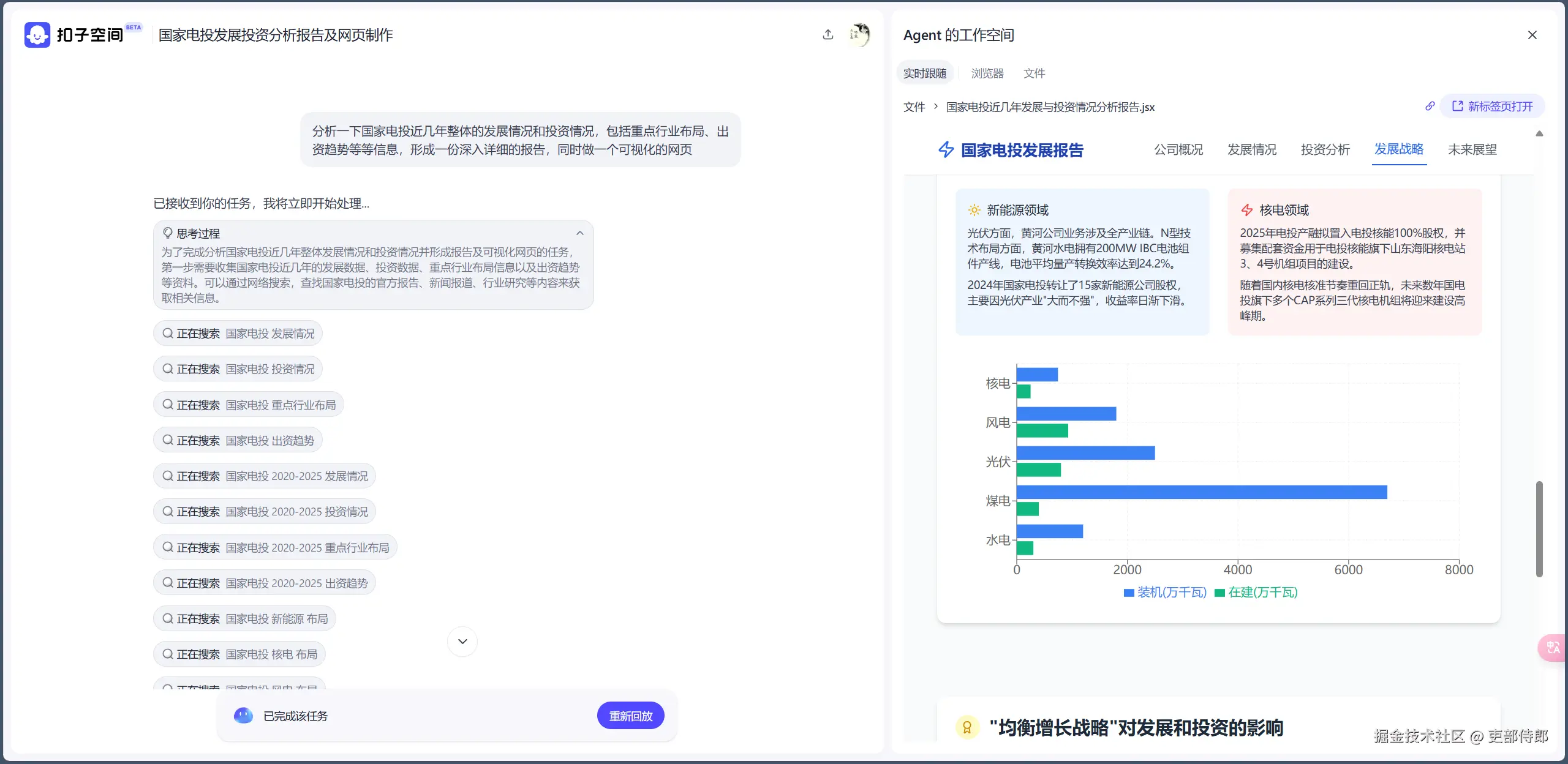
Task: Click the robot icon next to 已完成该任务
Action: [244, 715]
